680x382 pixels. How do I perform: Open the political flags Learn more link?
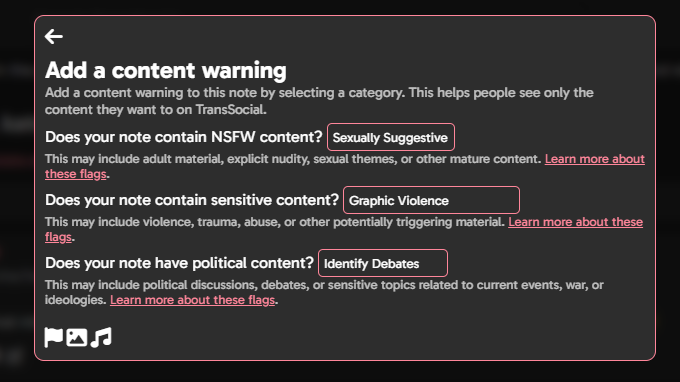(x=193, y=300)
